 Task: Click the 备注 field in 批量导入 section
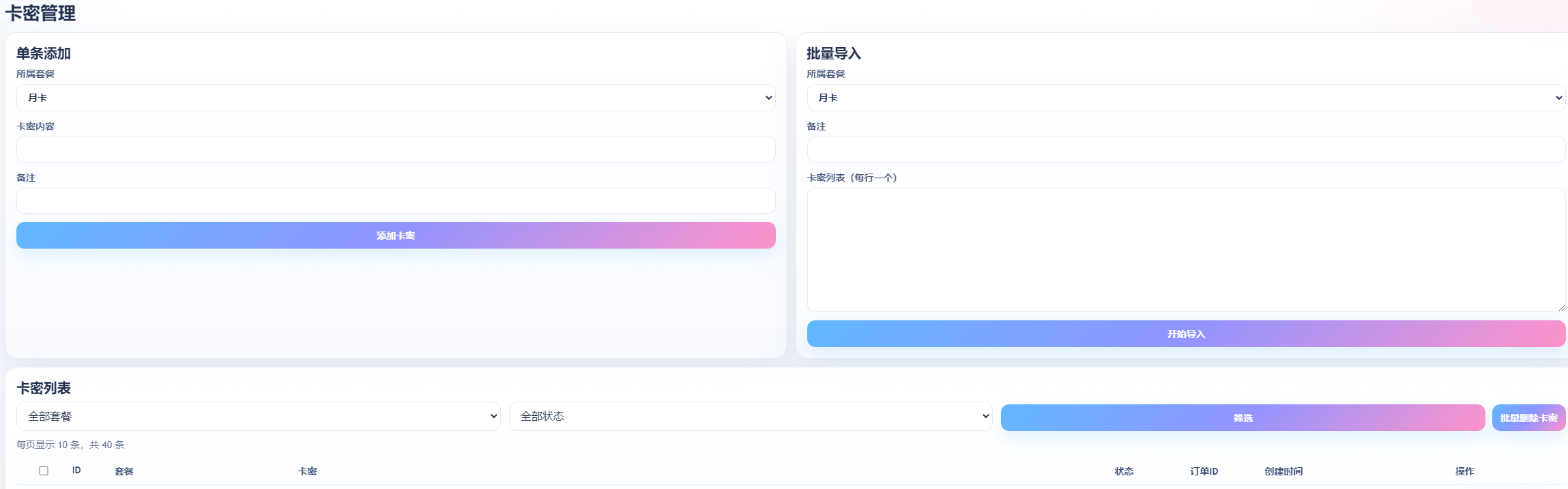click(x=1186, y=150)
